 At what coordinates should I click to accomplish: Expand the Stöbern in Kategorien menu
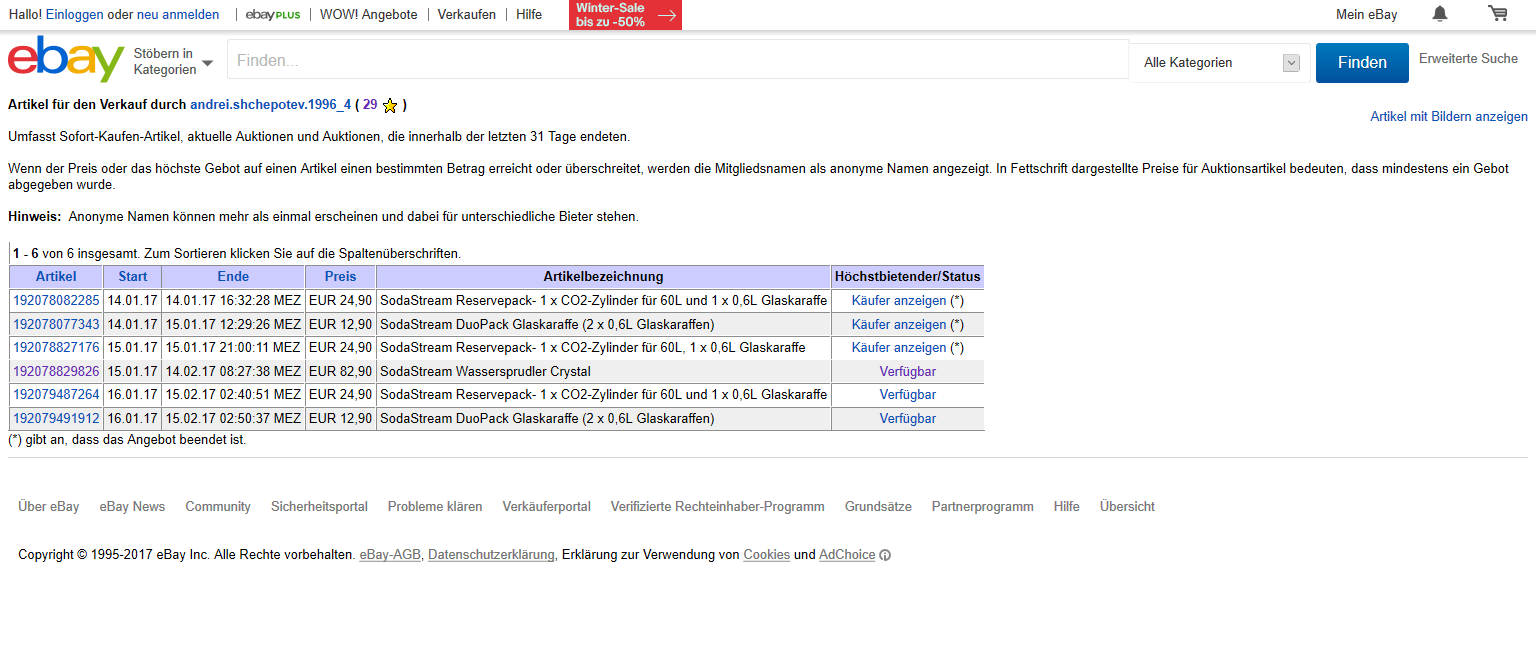pos(173,61)
